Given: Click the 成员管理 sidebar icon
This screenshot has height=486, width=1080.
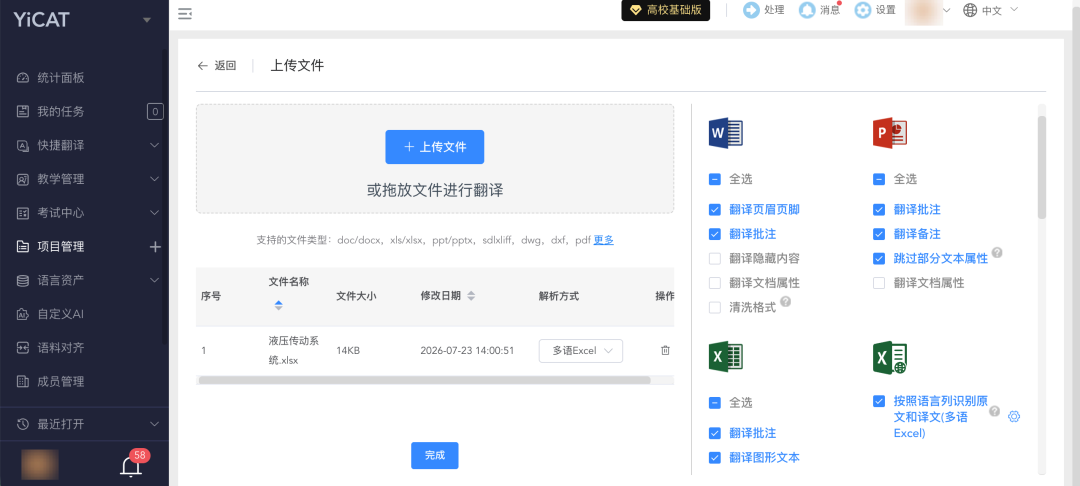Looking at the screenshot, I should pos(23,381).
